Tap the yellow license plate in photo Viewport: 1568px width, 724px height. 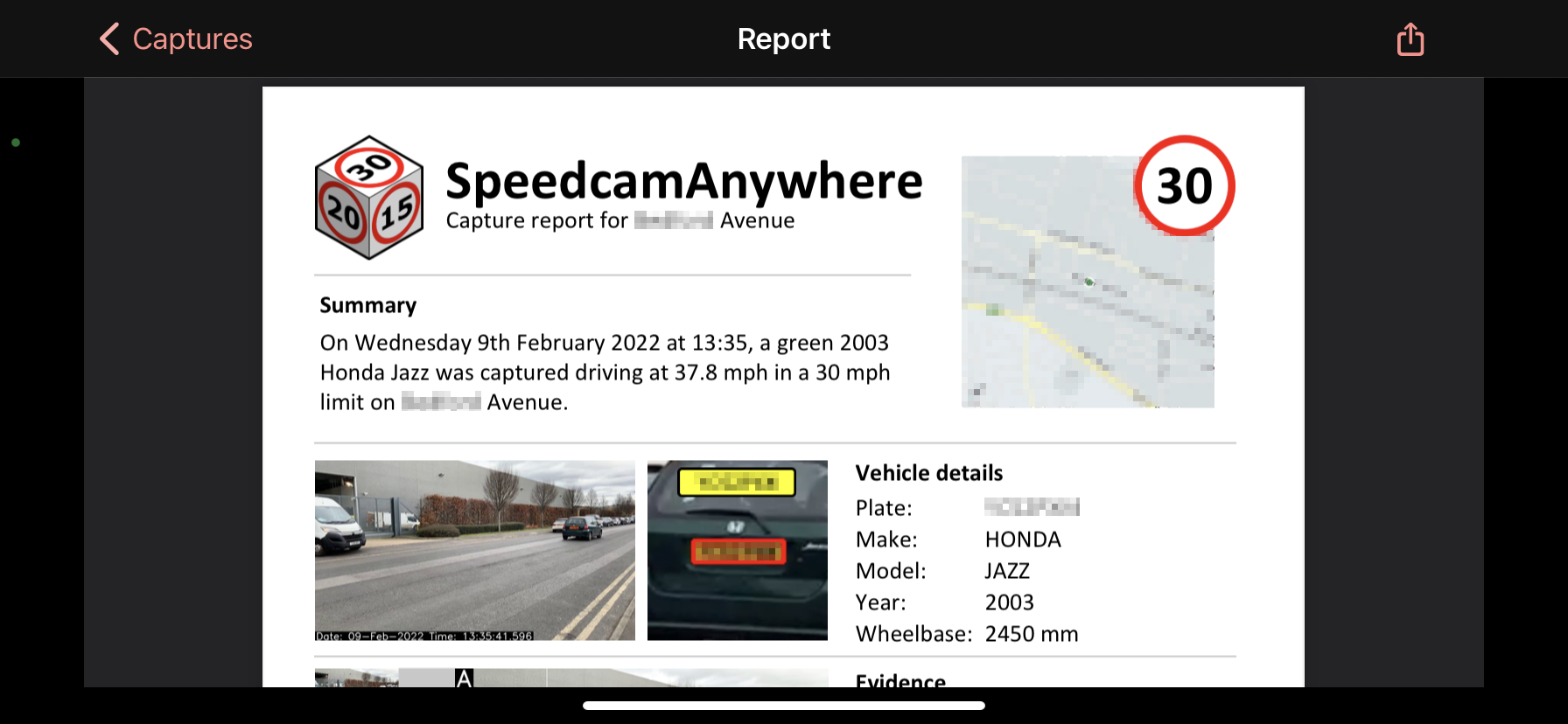737,482
